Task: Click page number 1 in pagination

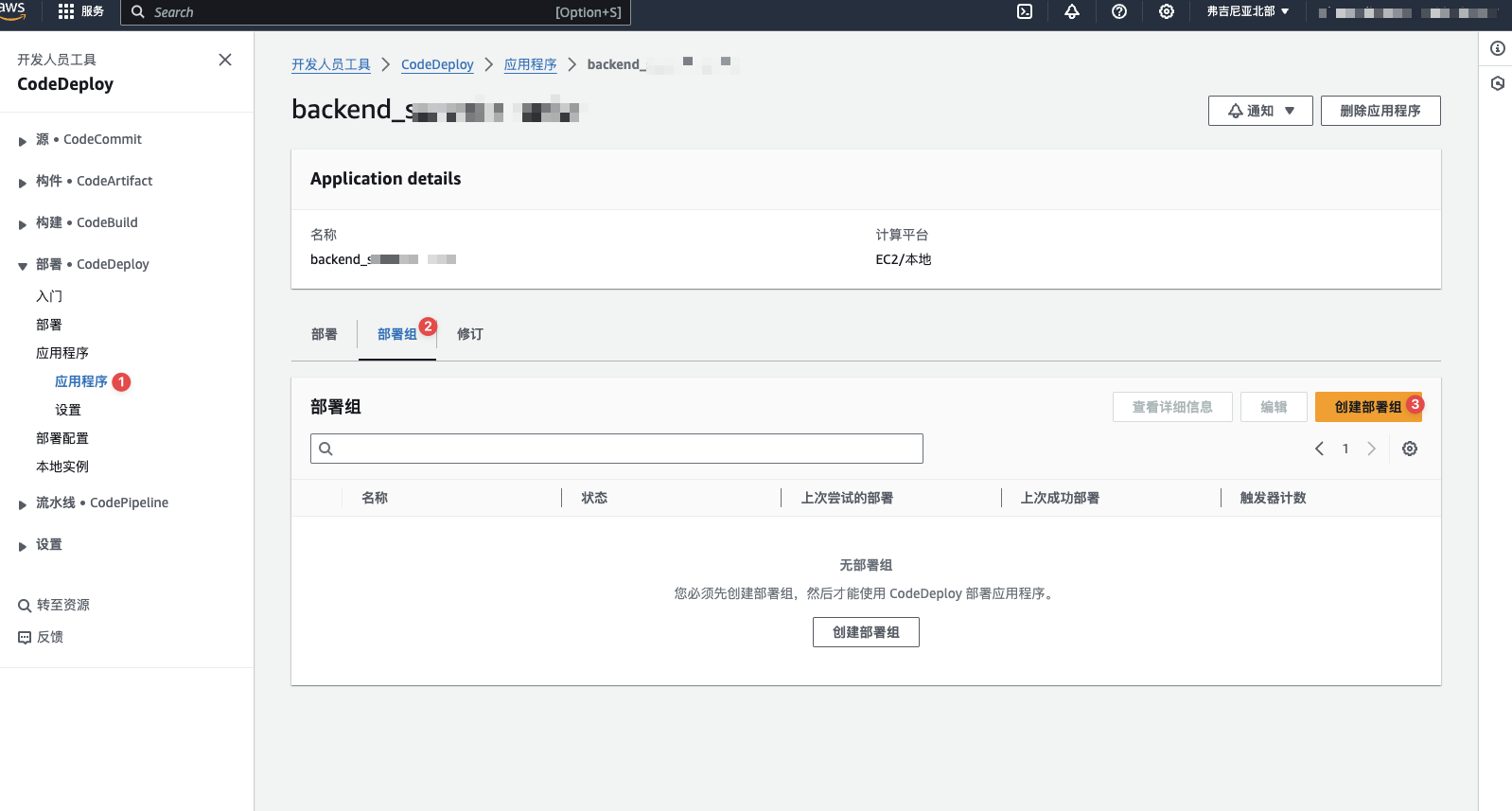Action: pos(1345,449)
